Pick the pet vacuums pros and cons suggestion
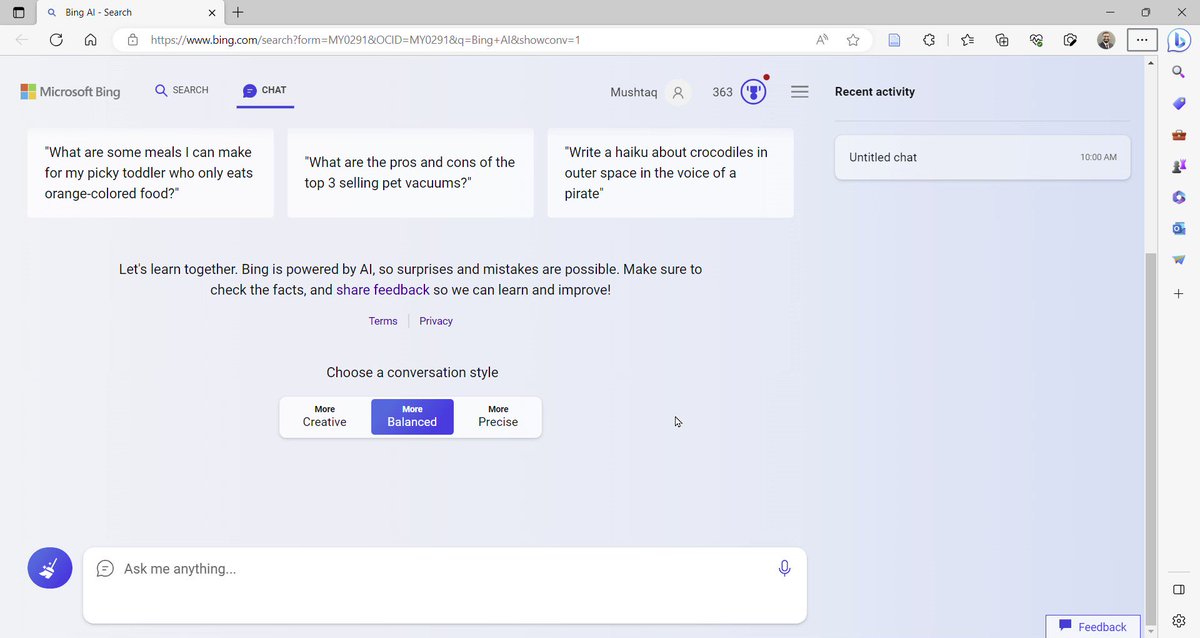This screenshot has height=638, width=1200. click(x=410, y=173)
